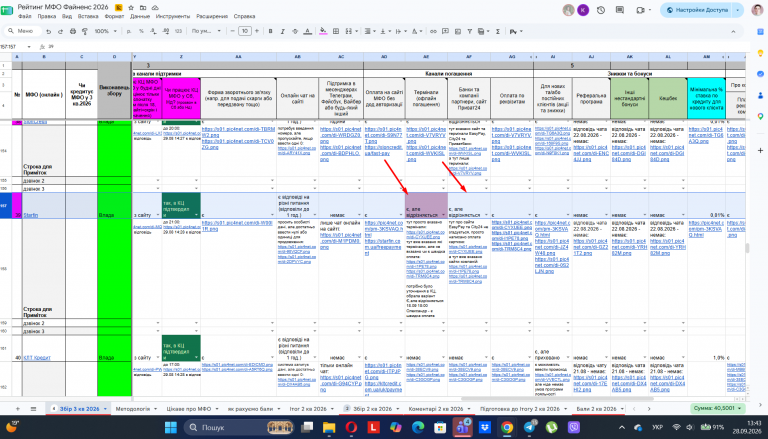Print the spreadsheet
Screen dimensions: 768x439
coord(72,31)
